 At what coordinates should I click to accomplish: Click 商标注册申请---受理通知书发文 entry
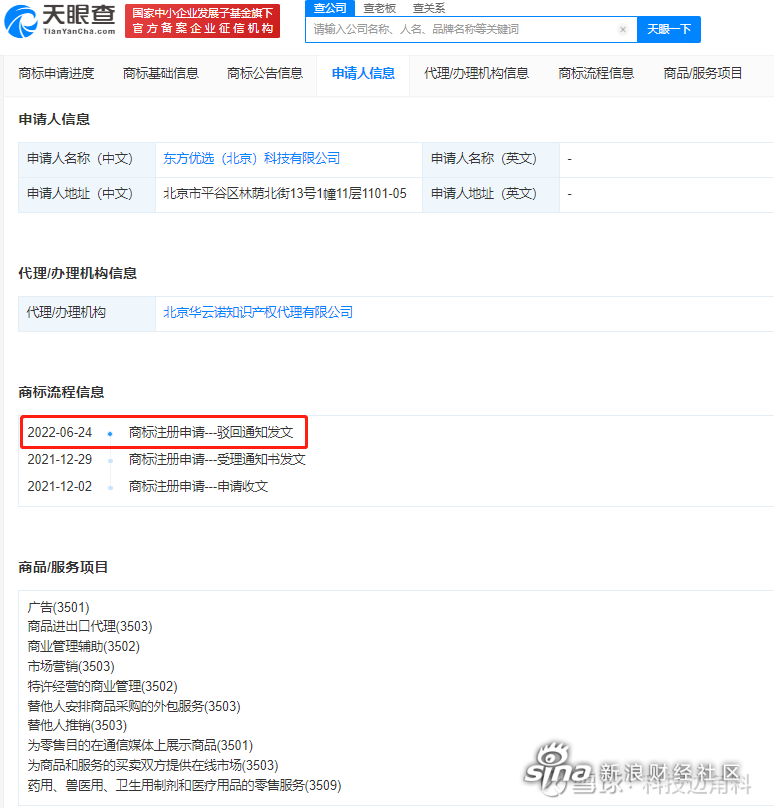217,459
